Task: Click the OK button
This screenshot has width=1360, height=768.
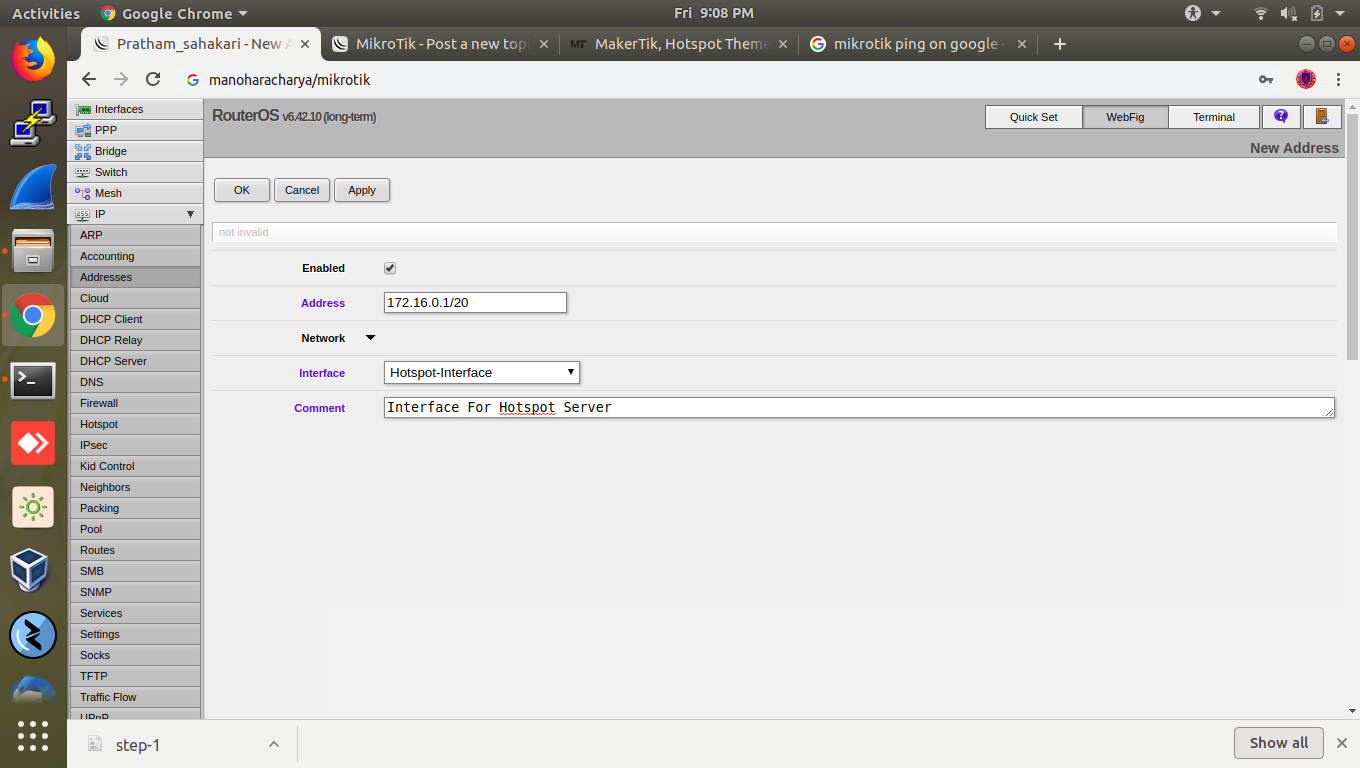Action: (241, 190)
